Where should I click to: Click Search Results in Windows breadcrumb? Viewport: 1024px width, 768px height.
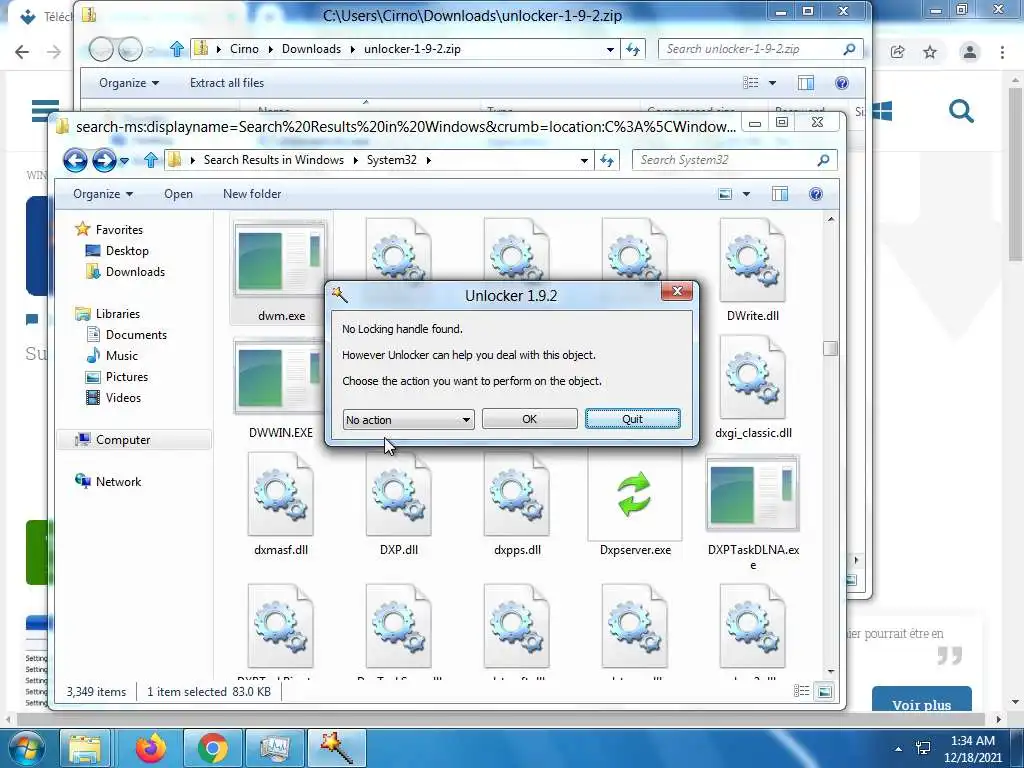(x=274, y=160)
